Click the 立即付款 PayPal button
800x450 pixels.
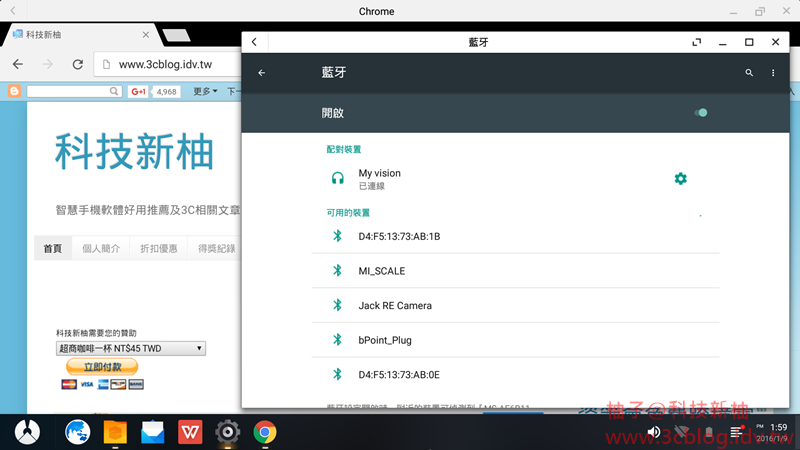click(102, 367)
